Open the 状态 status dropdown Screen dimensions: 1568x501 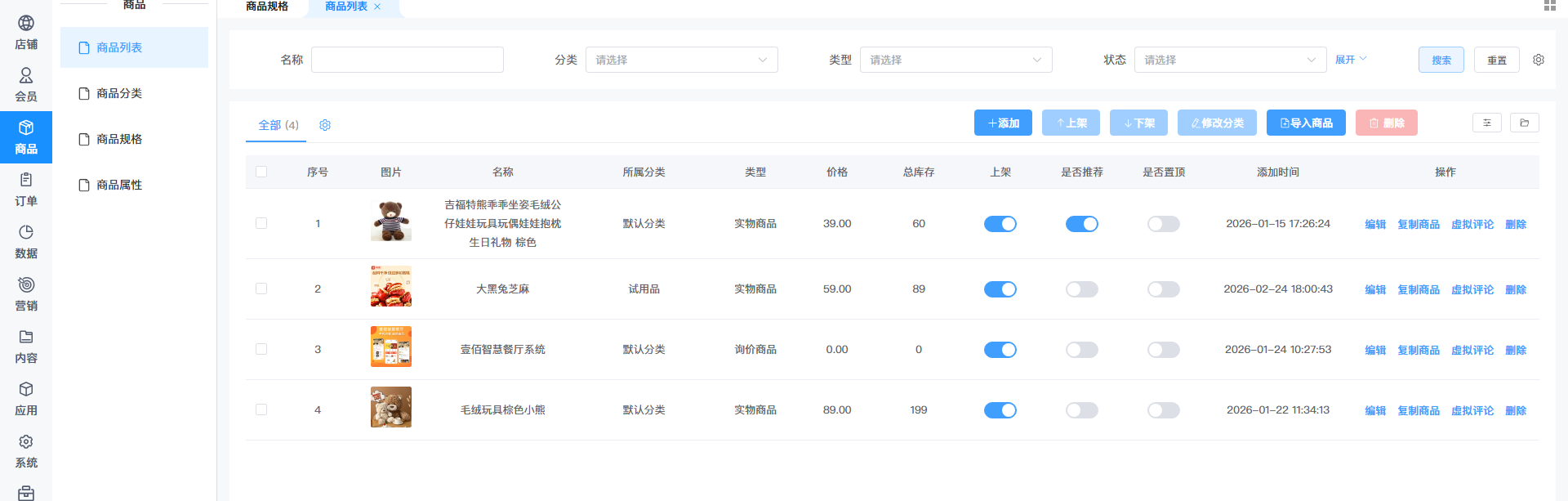pyautogui.click(x=1231, y=60)
